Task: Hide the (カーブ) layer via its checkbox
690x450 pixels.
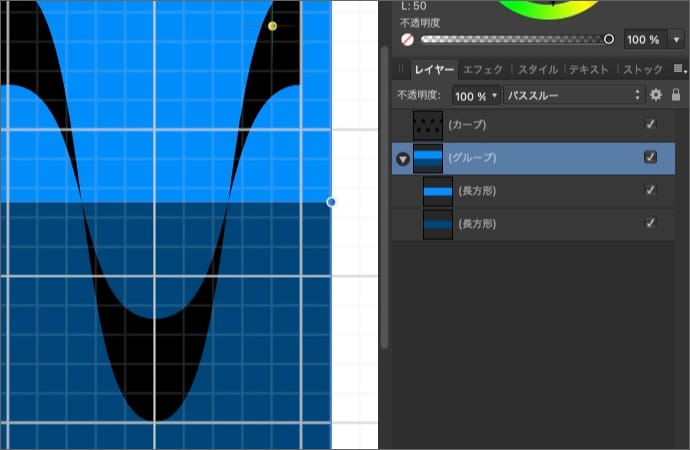Action: pos(650,124)
